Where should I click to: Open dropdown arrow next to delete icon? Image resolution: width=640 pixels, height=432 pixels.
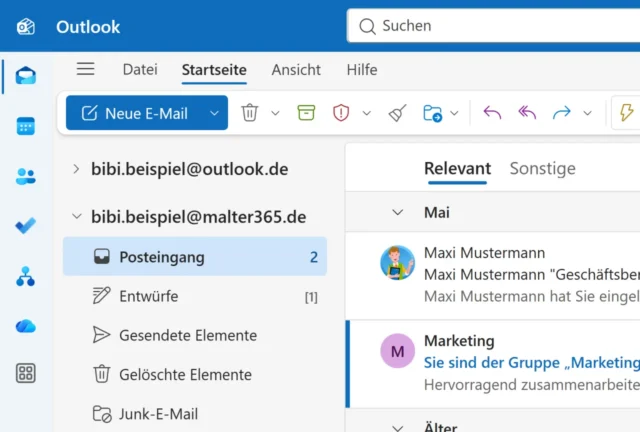pos(276,113)
